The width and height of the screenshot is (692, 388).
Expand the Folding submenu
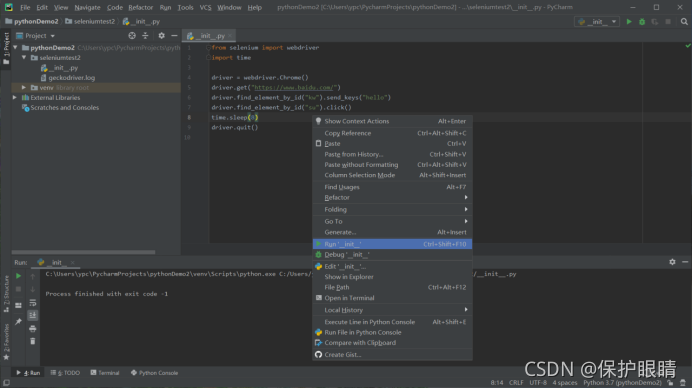pos(392,210)
